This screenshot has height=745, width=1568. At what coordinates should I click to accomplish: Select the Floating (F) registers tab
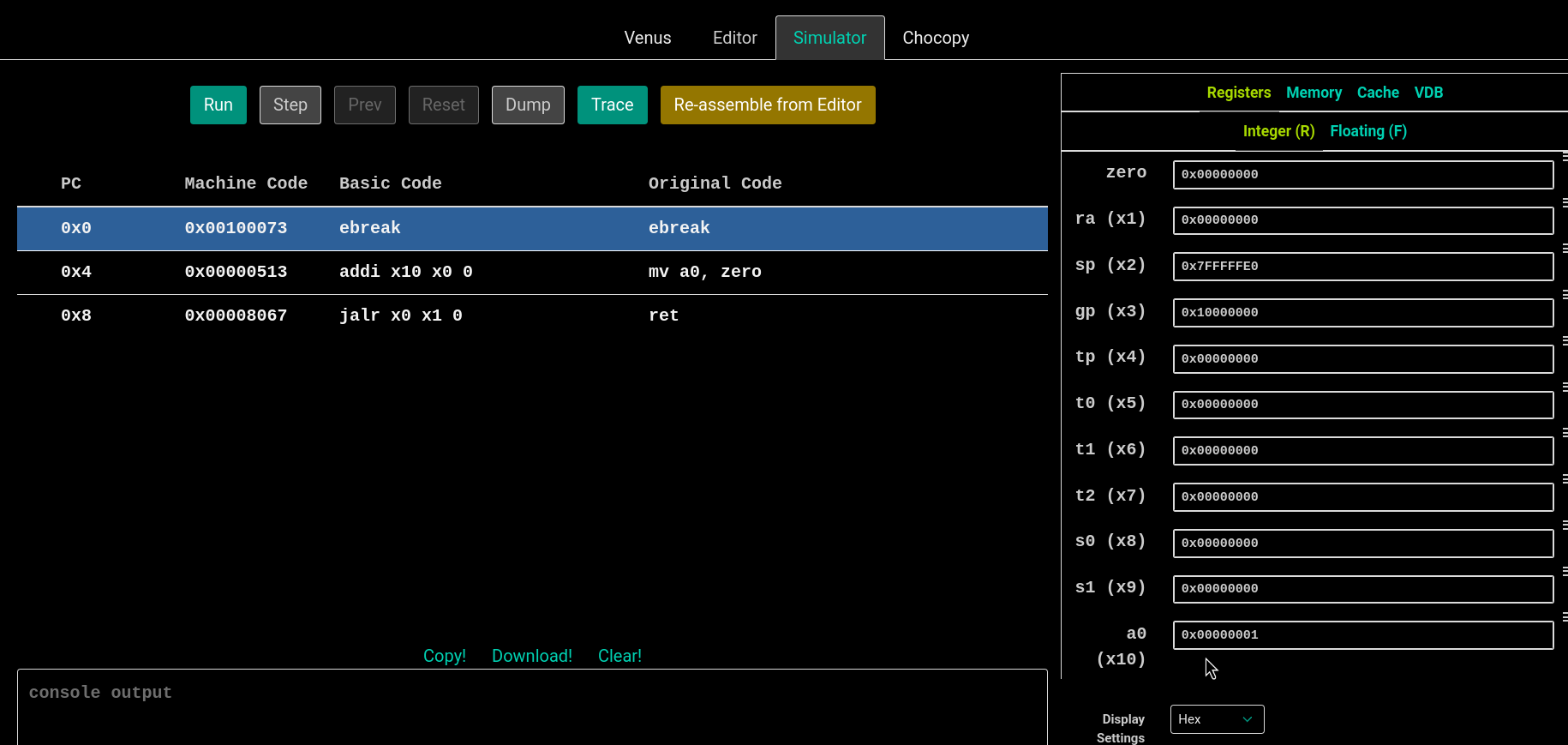[x=1368, y=131]
